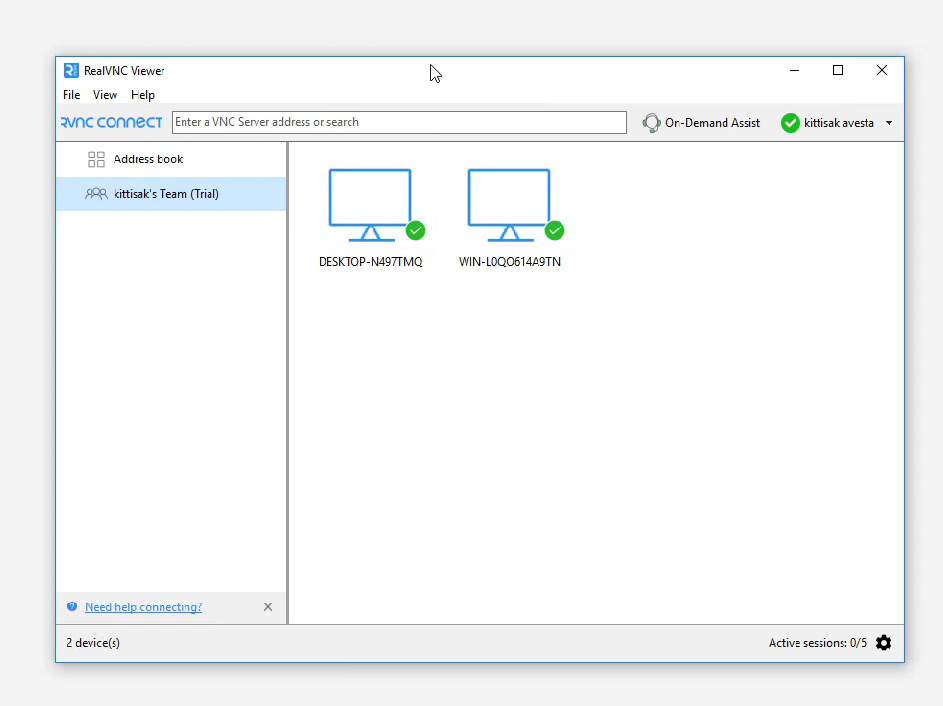Click the 2 device(s) status text
Viewport: 943px width, 706px height.
(x=93, y=643)
